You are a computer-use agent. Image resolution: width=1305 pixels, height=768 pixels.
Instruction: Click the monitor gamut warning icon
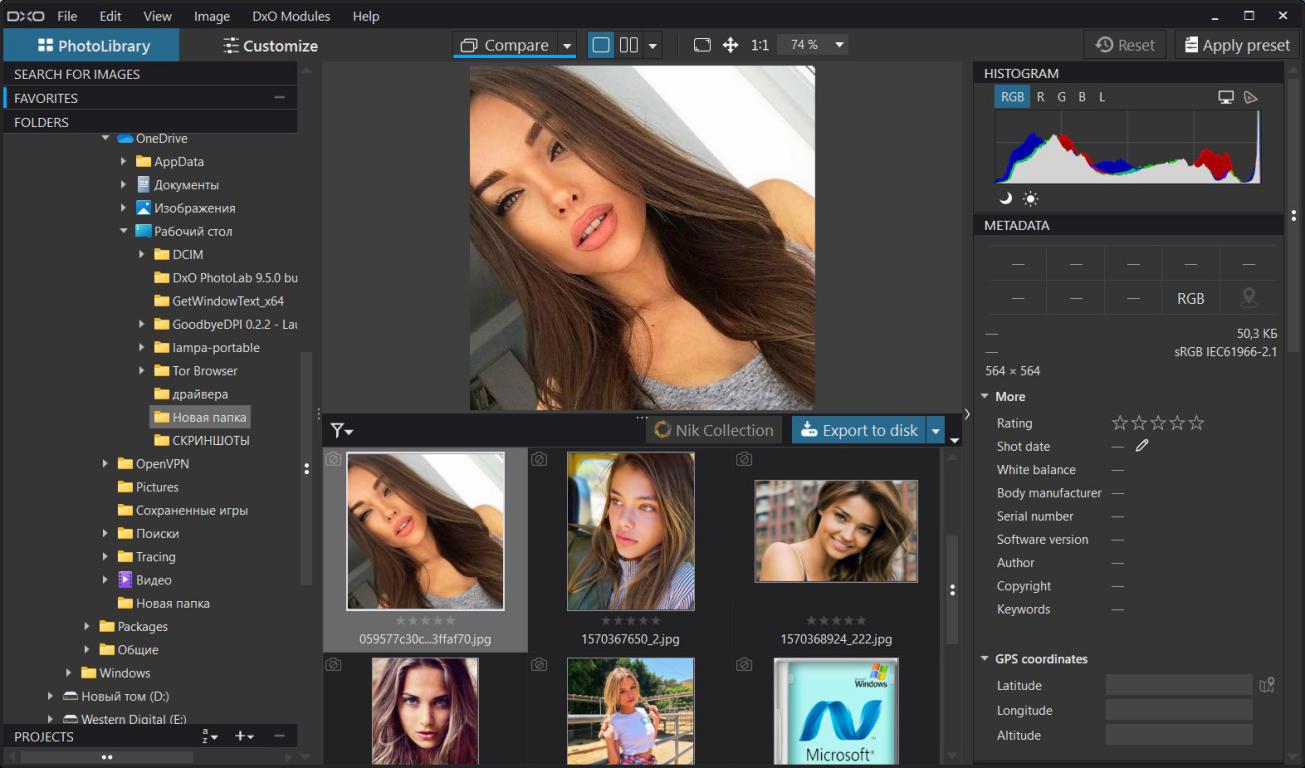coord(1226,97)
